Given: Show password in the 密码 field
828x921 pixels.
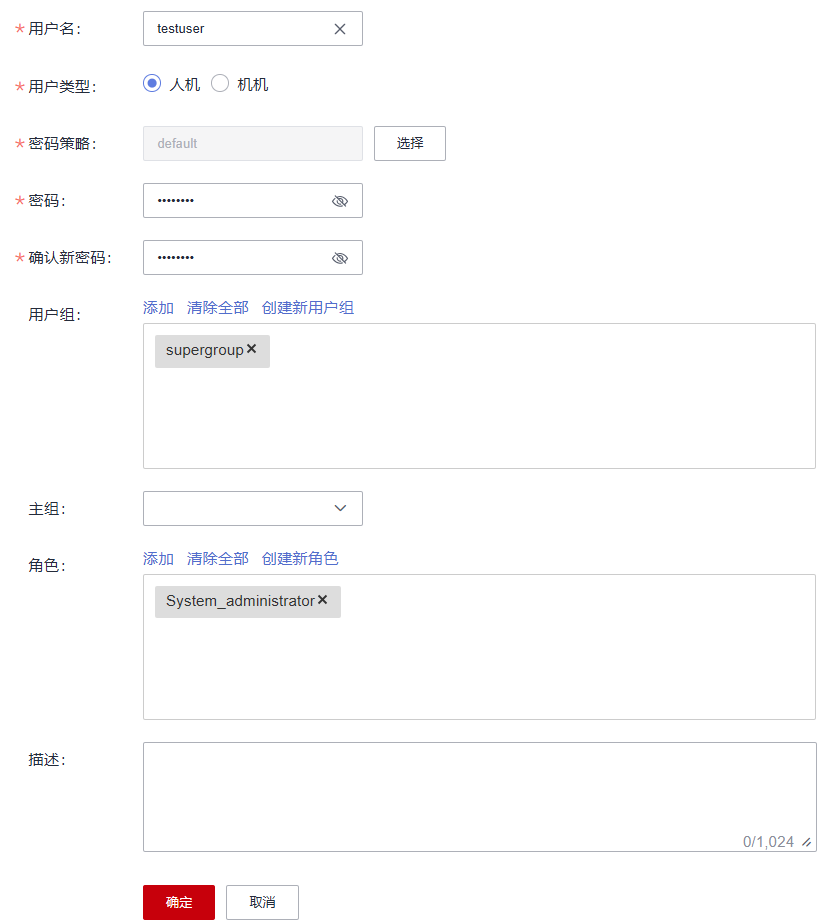Looking at the screenshot, I should point(339,201).
